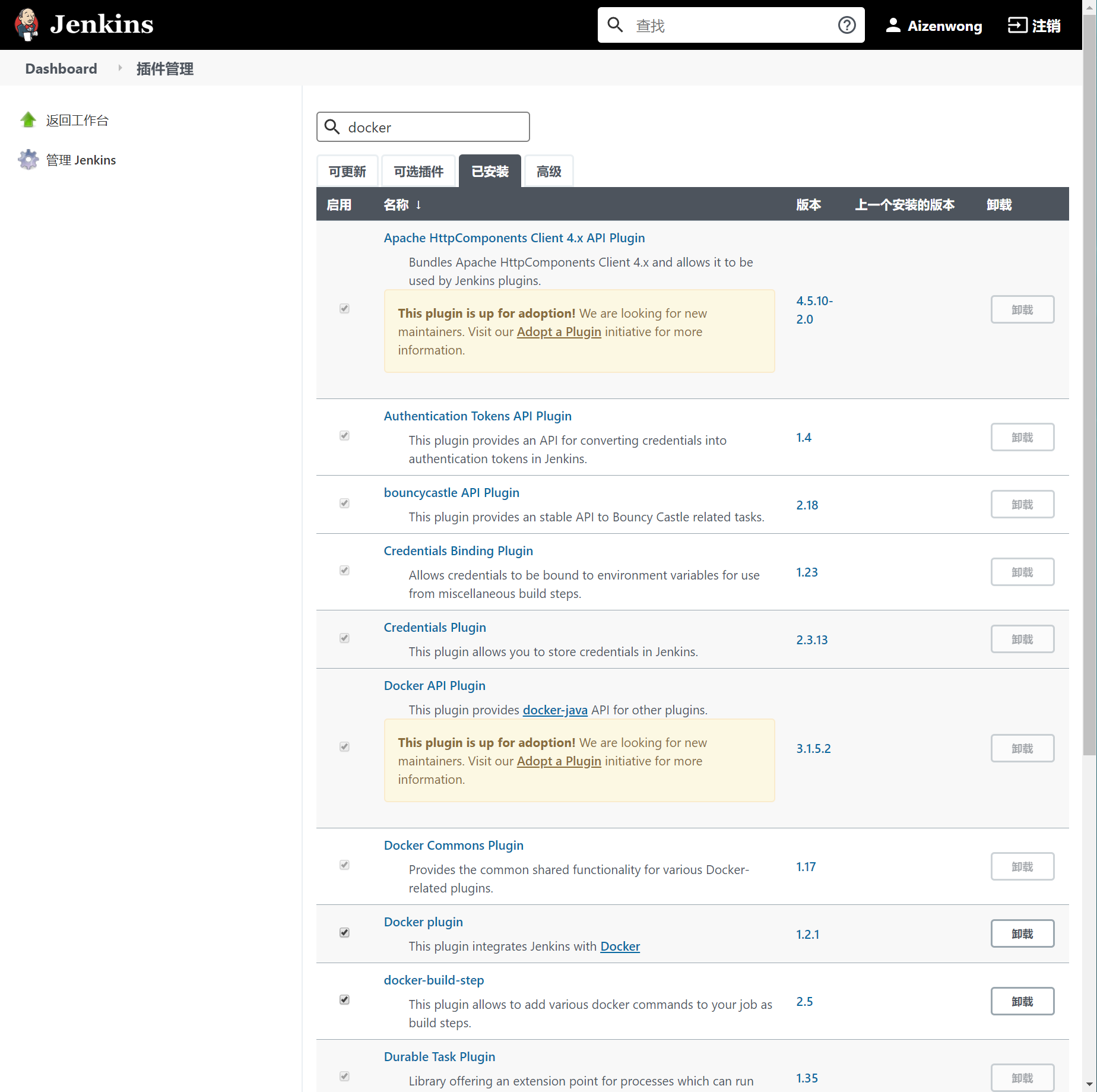The height and width of the screenshot is (1092, 1097).
Task: Open Authentication Tokens API Plugin link
Action: (477, 416)
